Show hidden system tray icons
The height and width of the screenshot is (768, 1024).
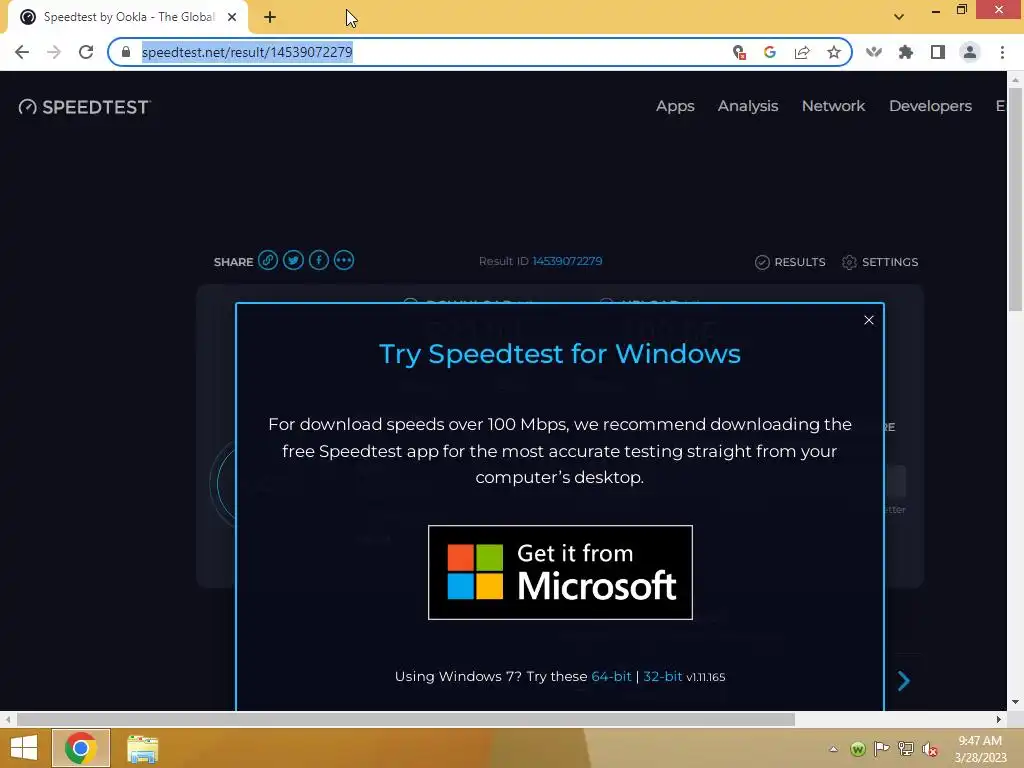click(x=833, y=749)
